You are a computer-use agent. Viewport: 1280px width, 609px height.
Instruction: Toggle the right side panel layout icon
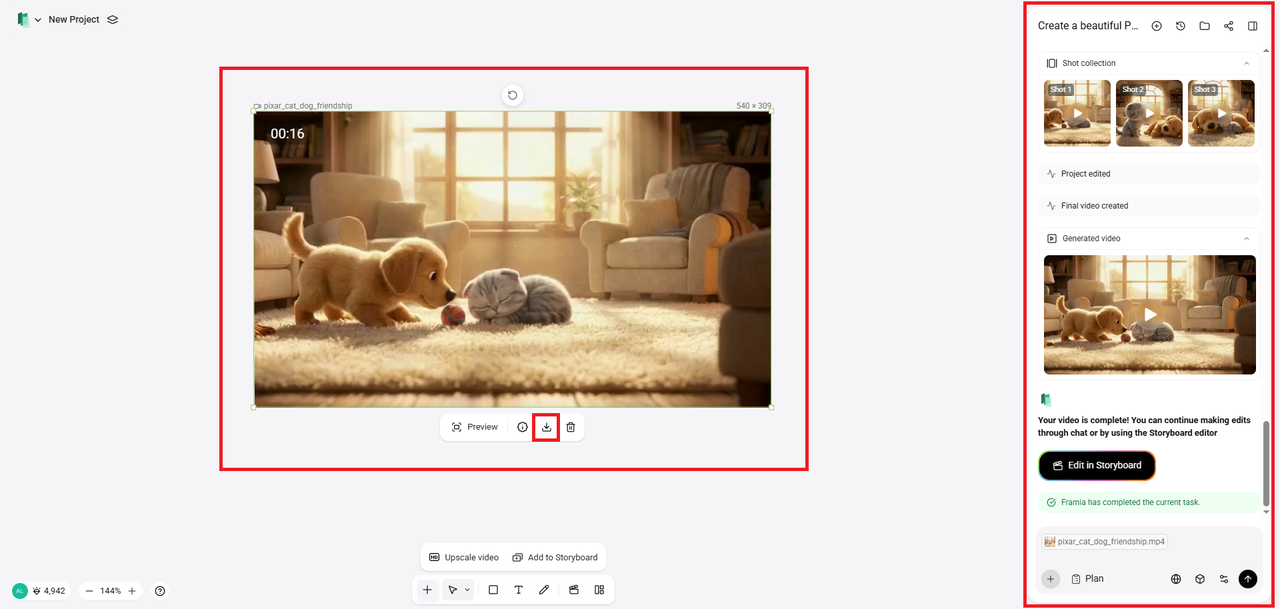(x=1253, y=26)
